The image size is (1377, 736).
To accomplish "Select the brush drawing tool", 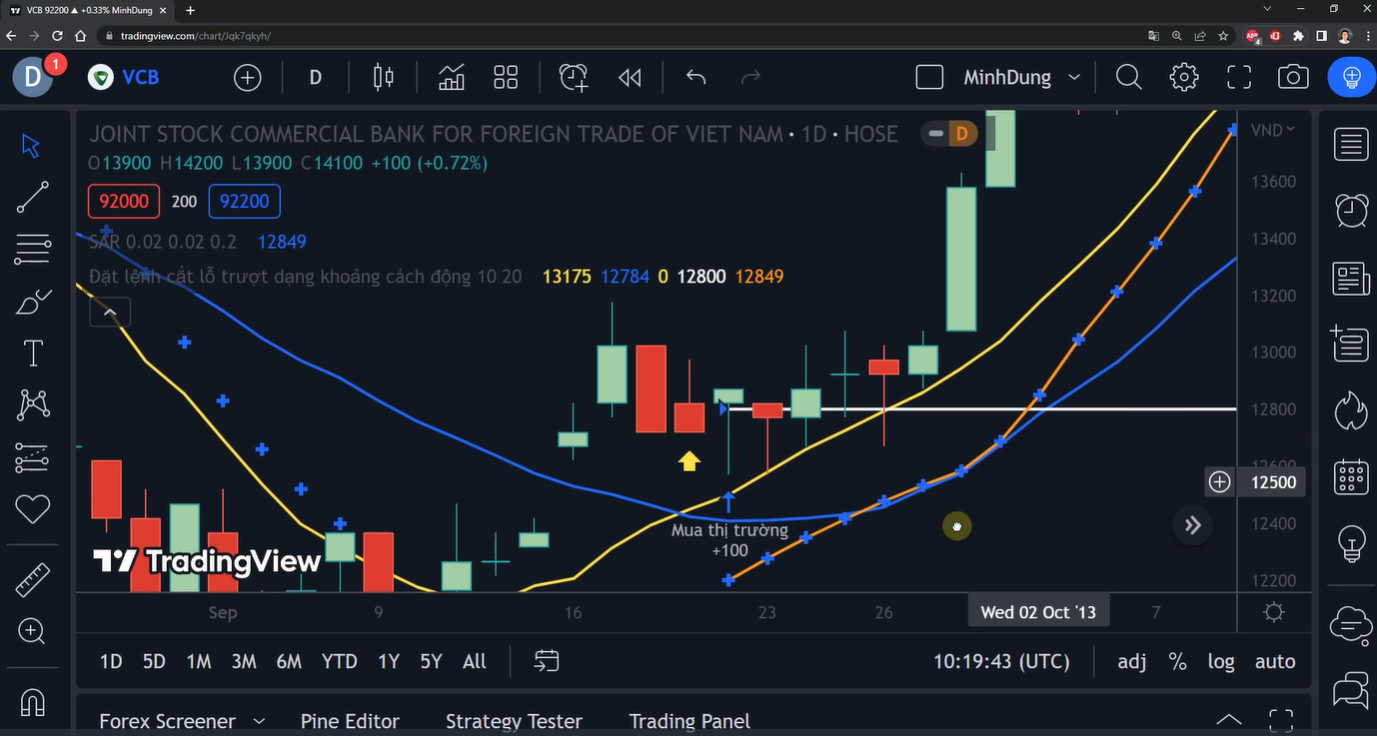I will (32, 301).
